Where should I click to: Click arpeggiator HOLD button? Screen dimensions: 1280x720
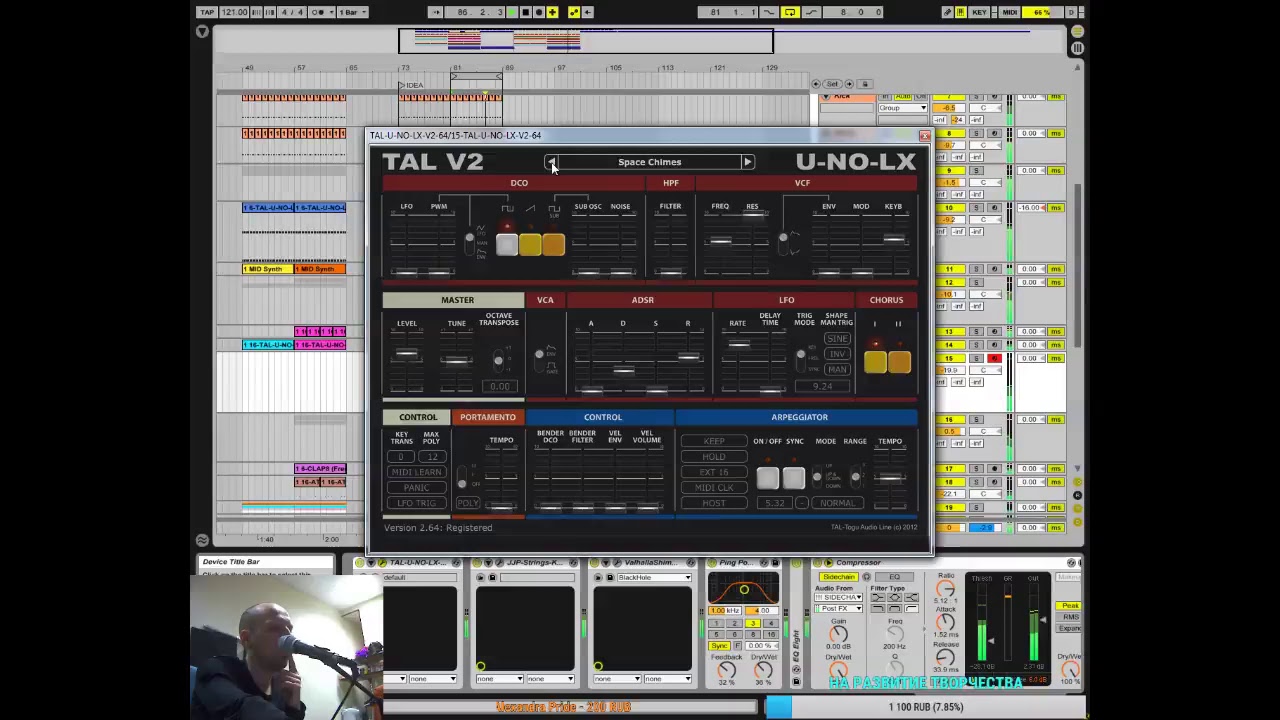coord(714,457)
